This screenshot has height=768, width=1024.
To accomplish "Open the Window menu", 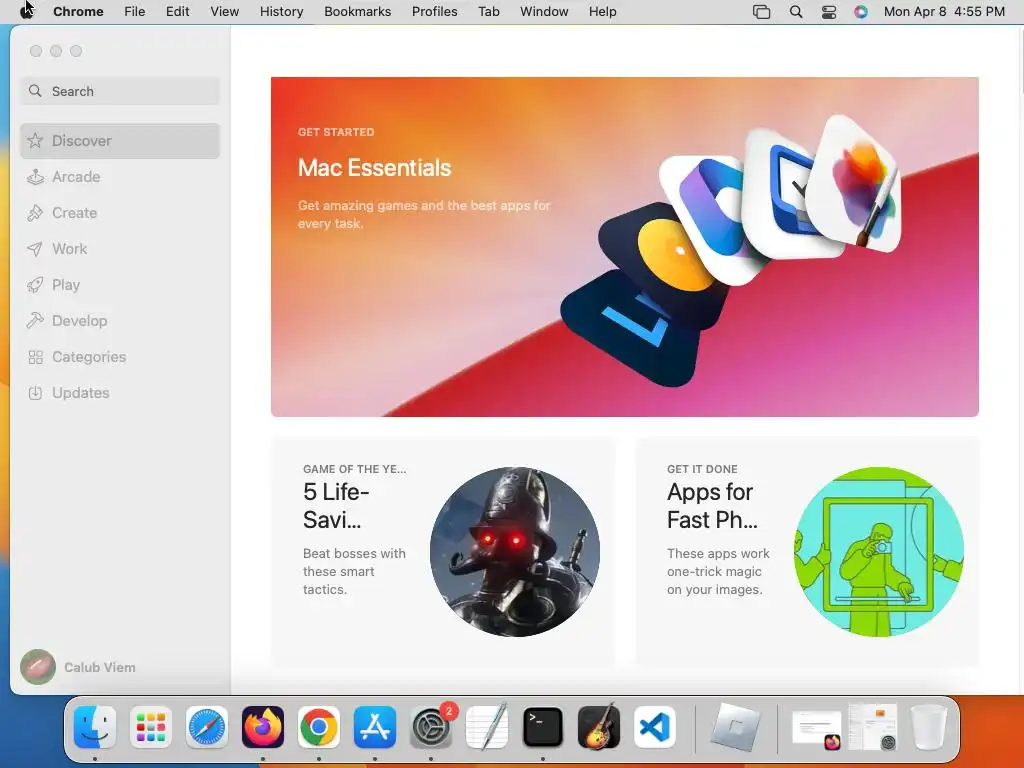I will [544, 12].
